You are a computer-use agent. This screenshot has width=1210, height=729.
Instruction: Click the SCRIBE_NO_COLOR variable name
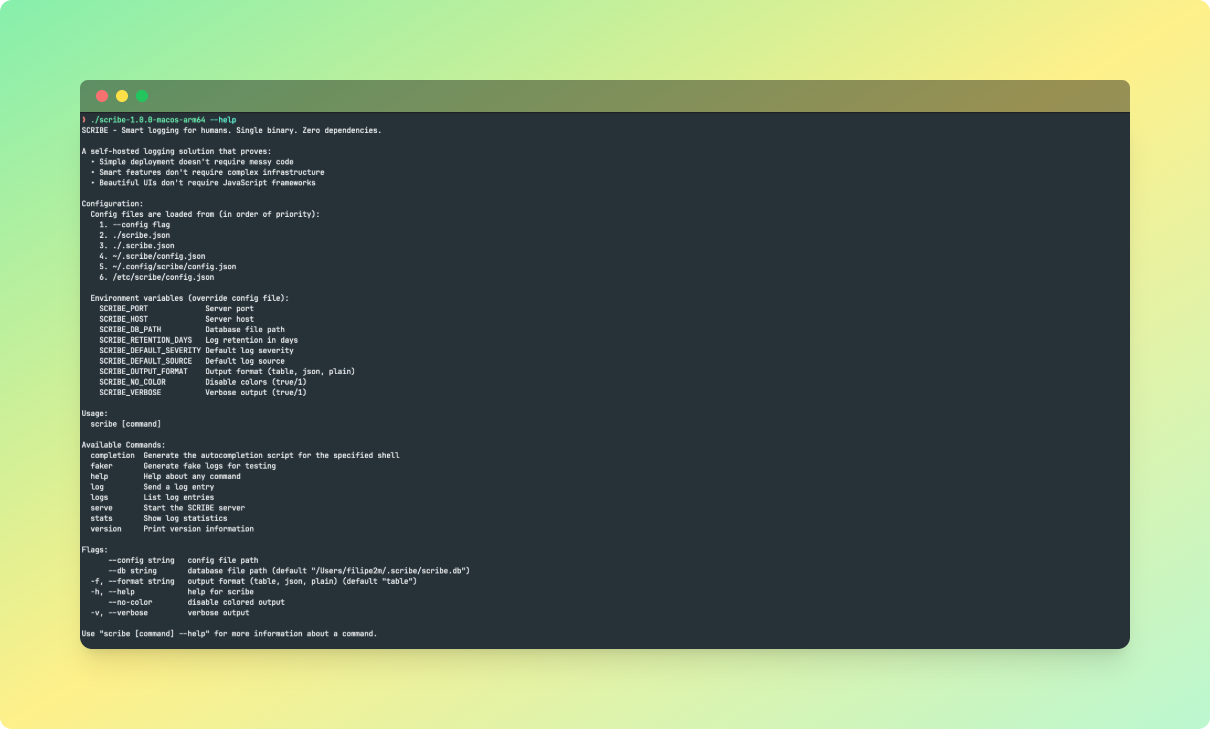132,382
